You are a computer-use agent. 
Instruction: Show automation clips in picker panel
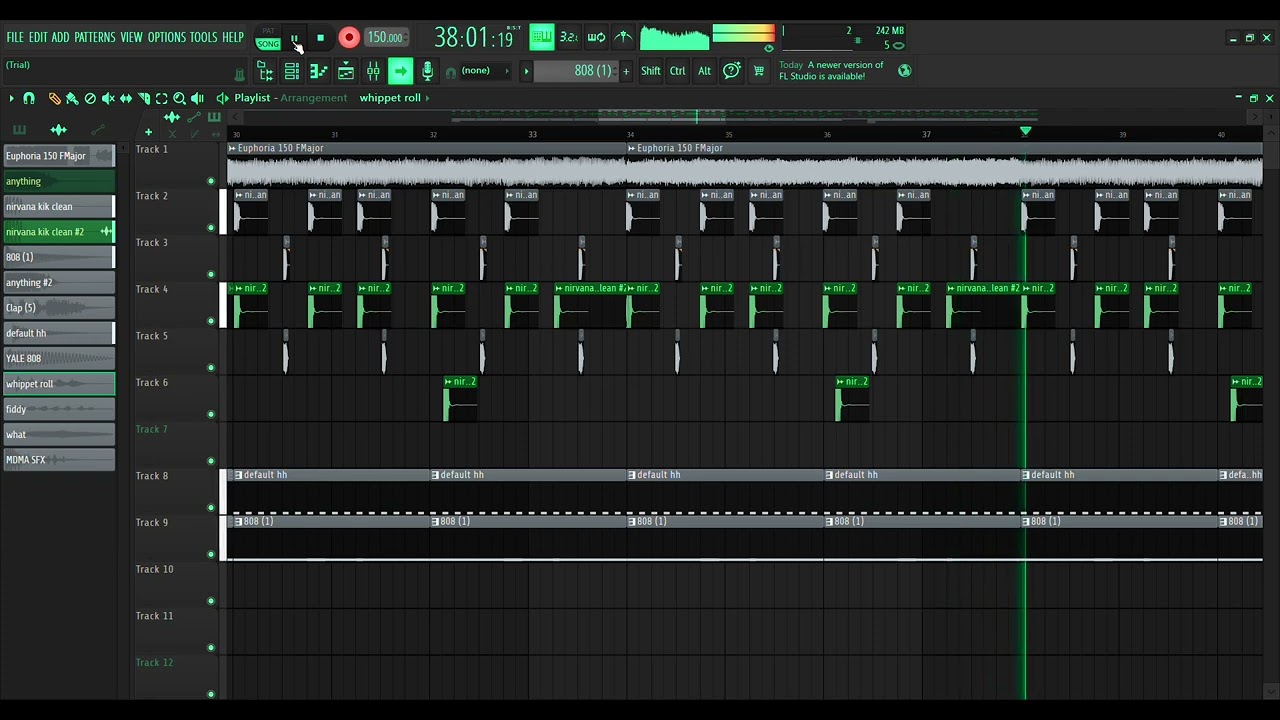[97, 130]
